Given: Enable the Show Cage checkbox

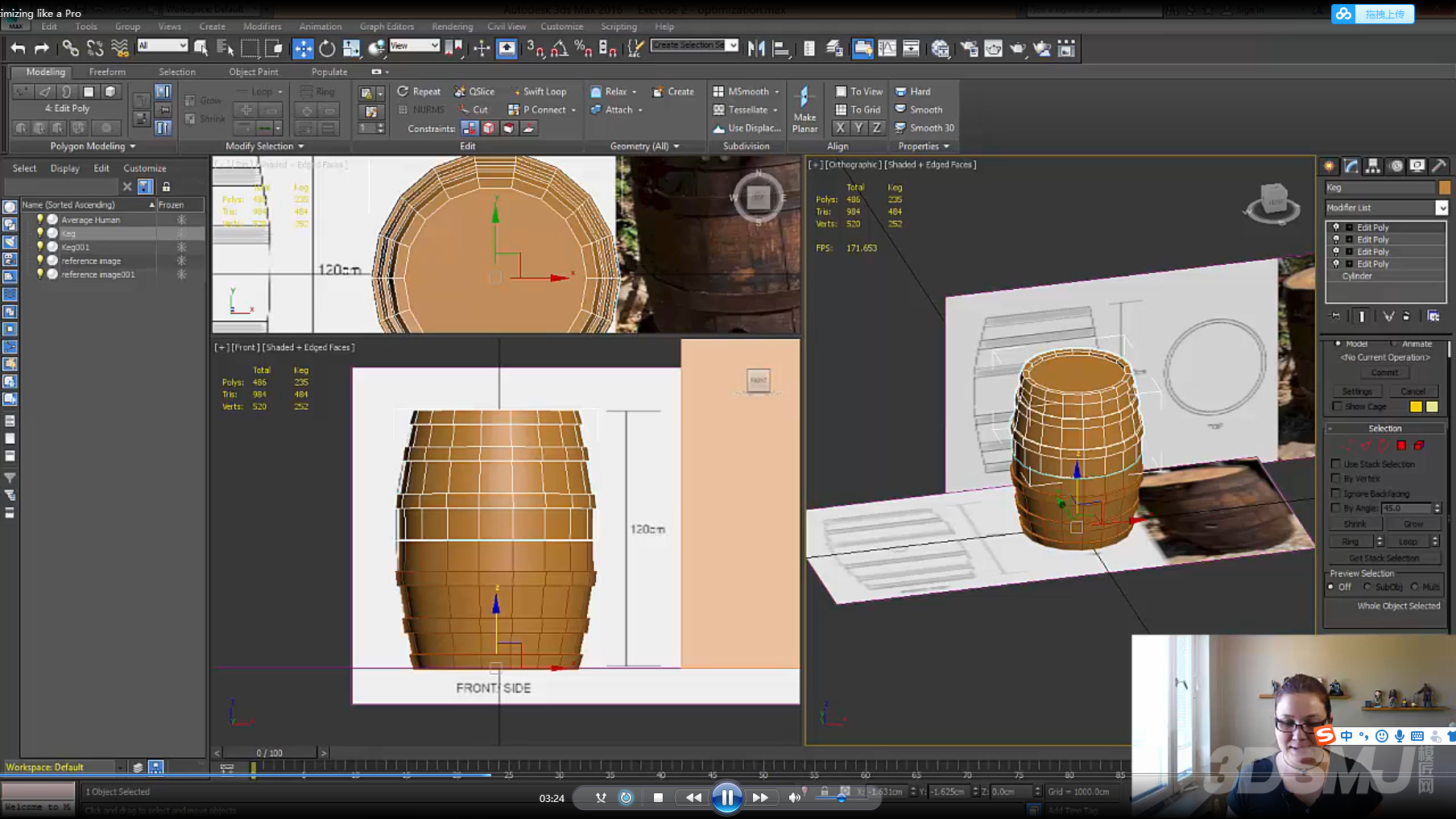Looking at the screenshot, I should pos(1338,407).
